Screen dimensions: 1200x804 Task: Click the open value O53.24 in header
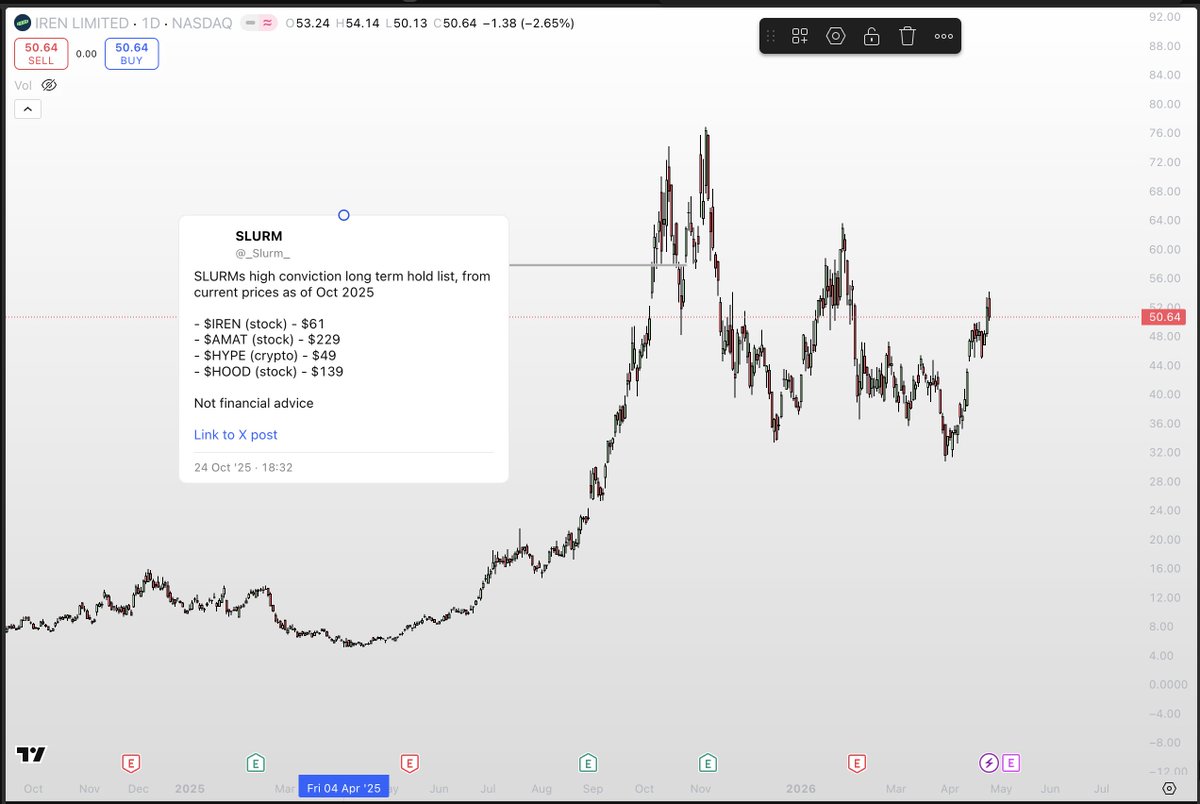click(x=306, y=23)
